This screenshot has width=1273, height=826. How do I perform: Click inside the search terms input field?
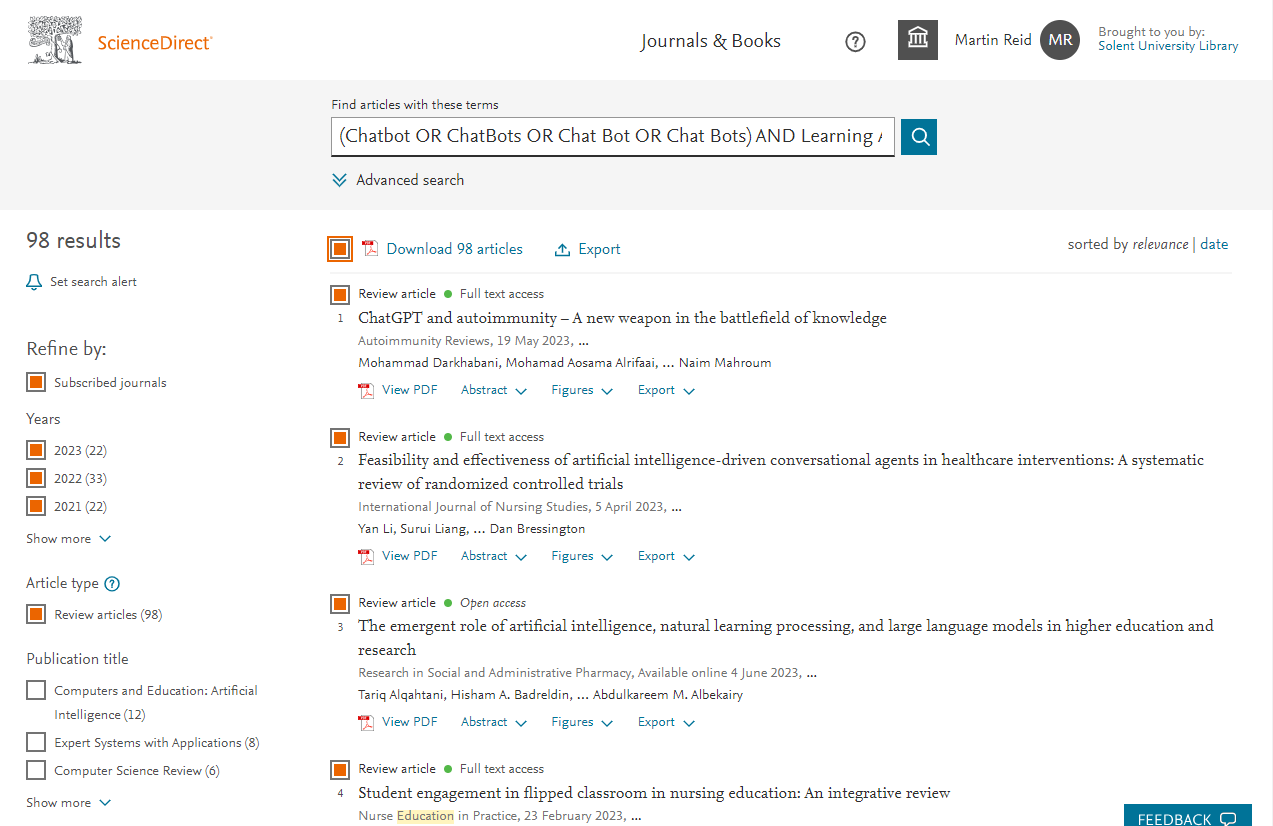pyautogui.click(x=612, y=137)
